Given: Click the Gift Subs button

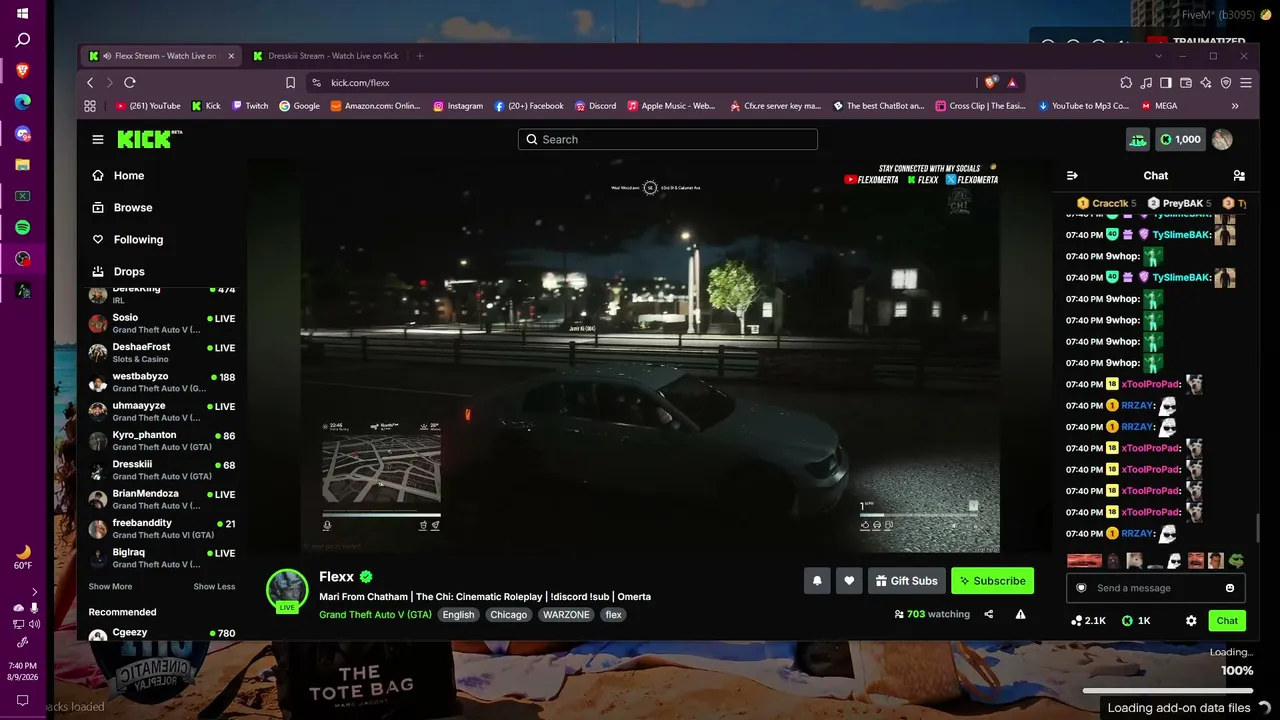Looking at the screenshot, I should pos(906,581).
